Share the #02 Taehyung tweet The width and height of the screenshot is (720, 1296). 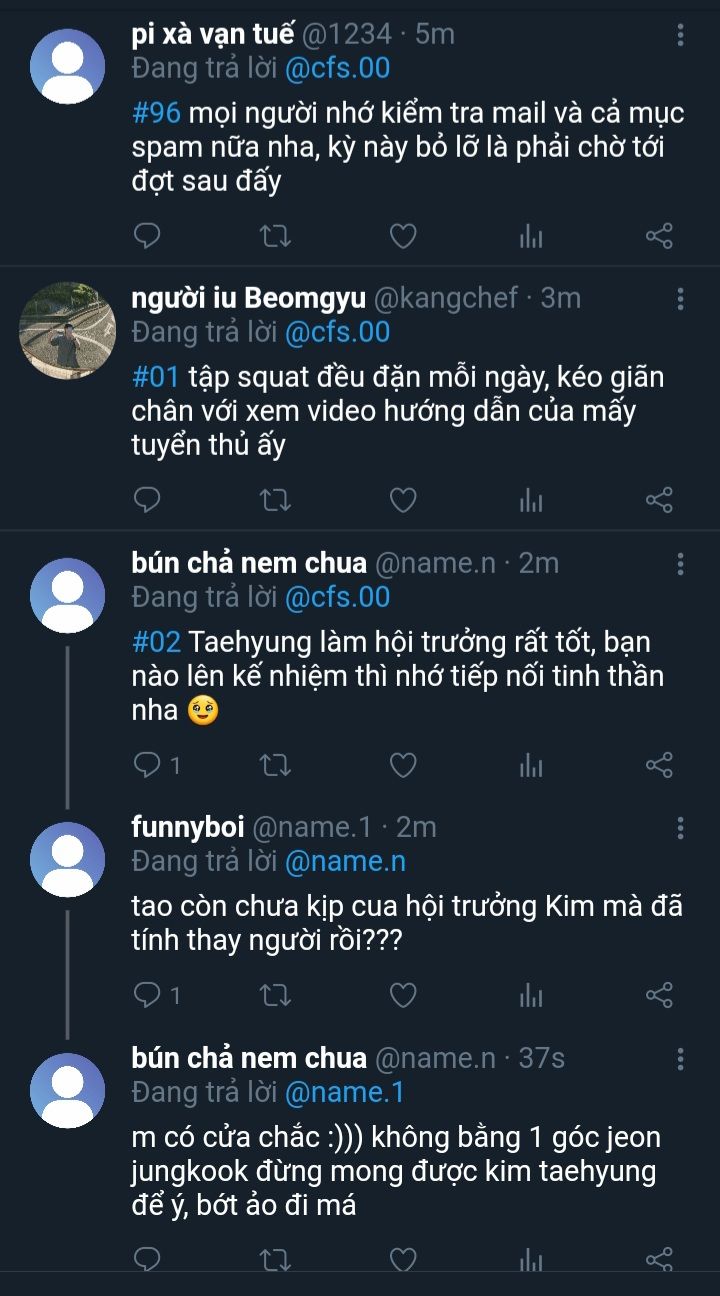pyautogui.click(x=659, y=766)
